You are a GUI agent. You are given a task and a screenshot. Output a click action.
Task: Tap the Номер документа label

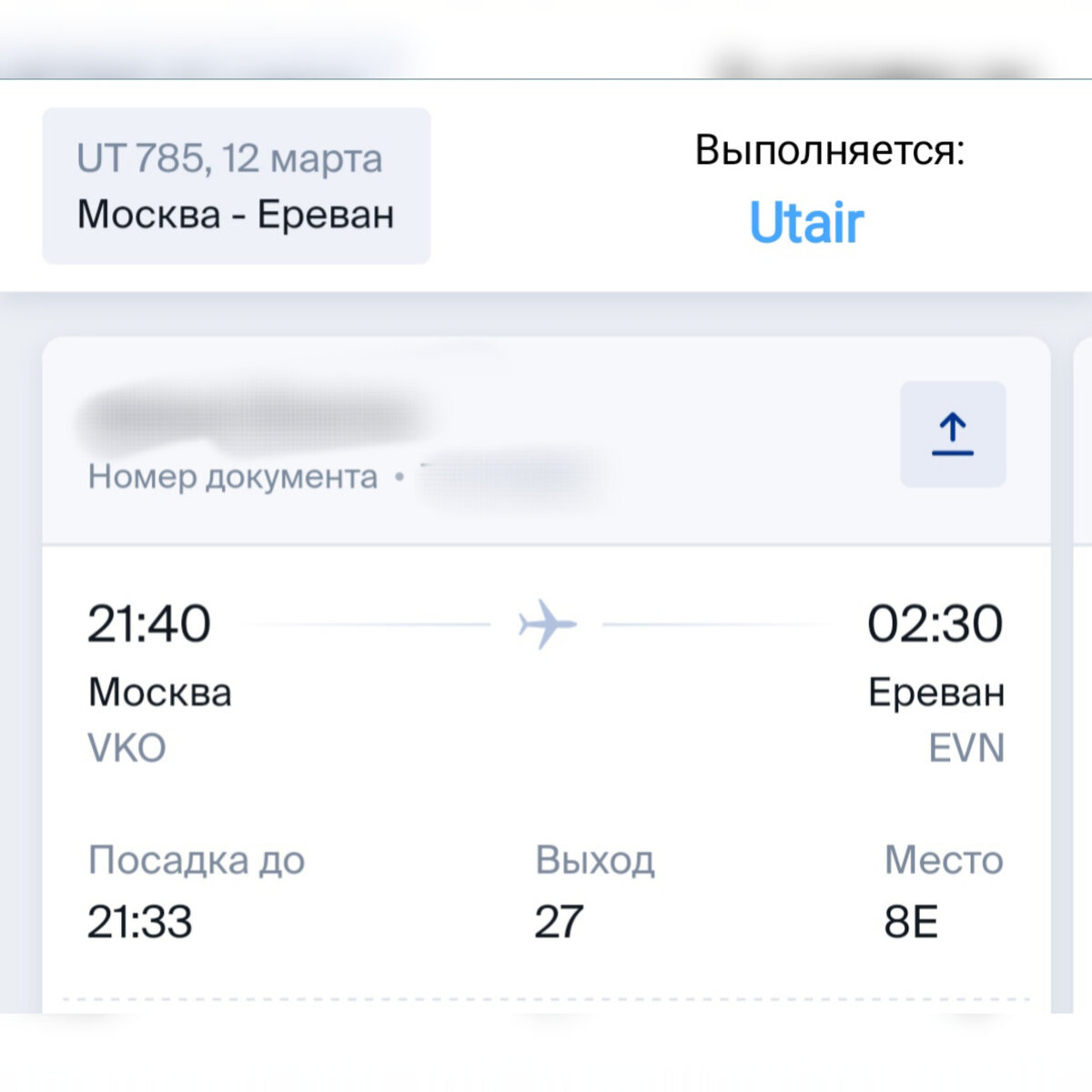[x=233, y=476]
